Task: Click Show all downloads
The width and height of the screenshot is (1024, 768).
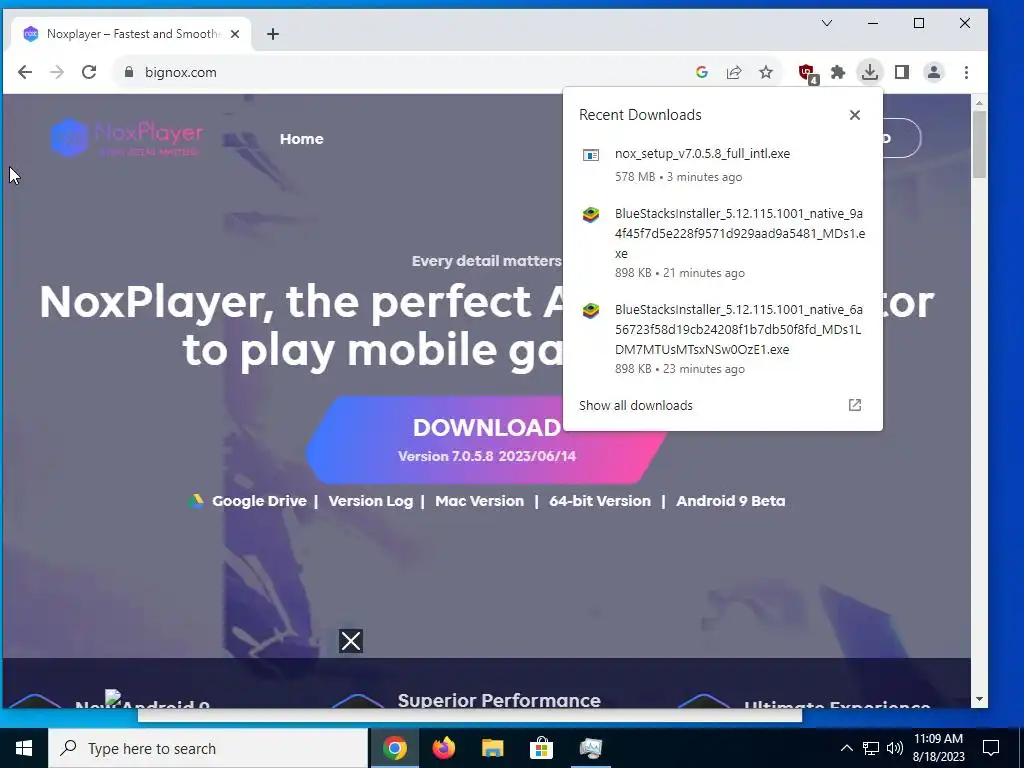Action: 635,405
